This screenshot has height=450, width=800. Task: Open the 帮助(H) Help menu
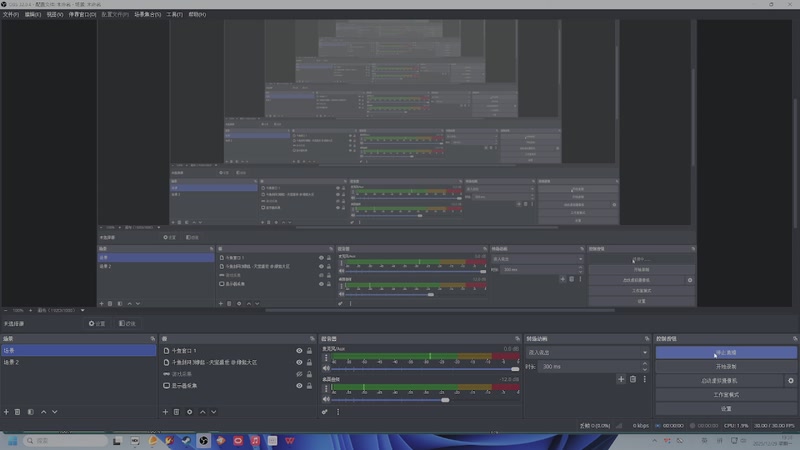197,14
